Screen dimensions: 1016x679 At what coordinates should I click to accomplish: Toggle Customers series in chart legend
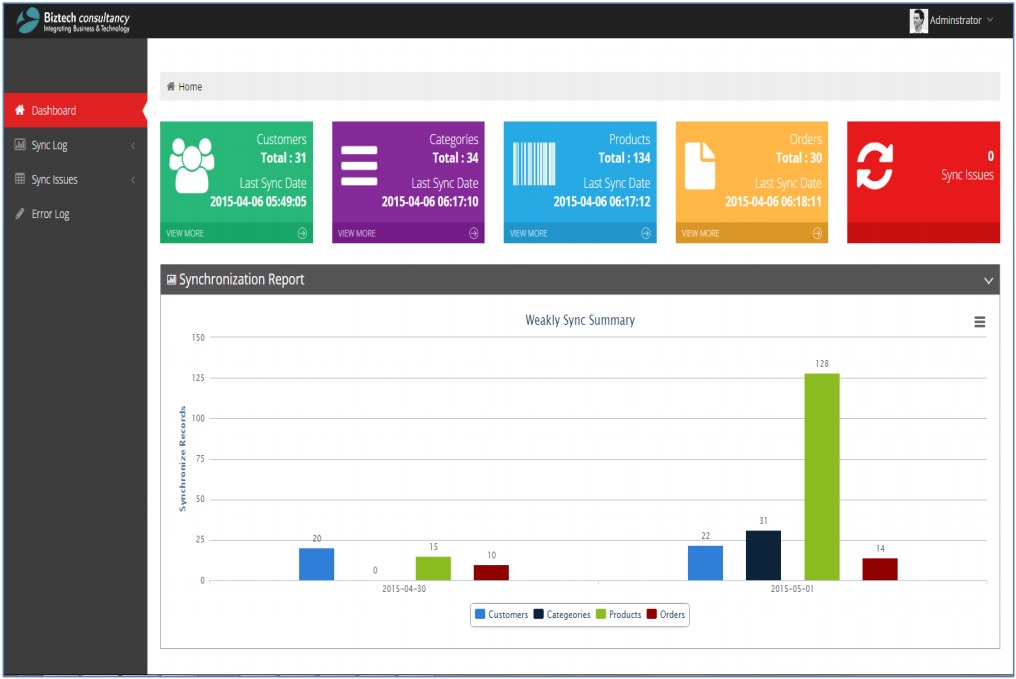(502, 614)
